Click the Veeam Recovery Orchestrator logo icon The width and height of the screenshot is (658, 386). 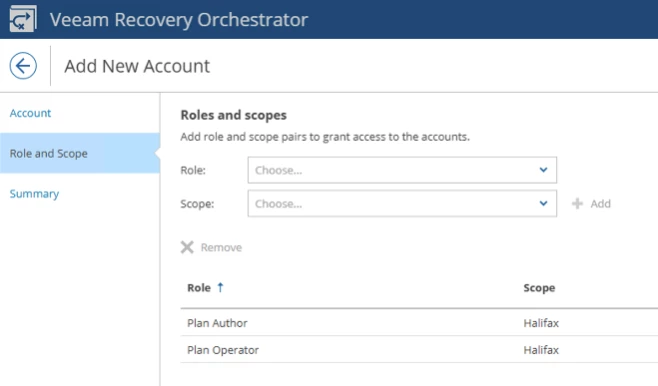[23, 19]
